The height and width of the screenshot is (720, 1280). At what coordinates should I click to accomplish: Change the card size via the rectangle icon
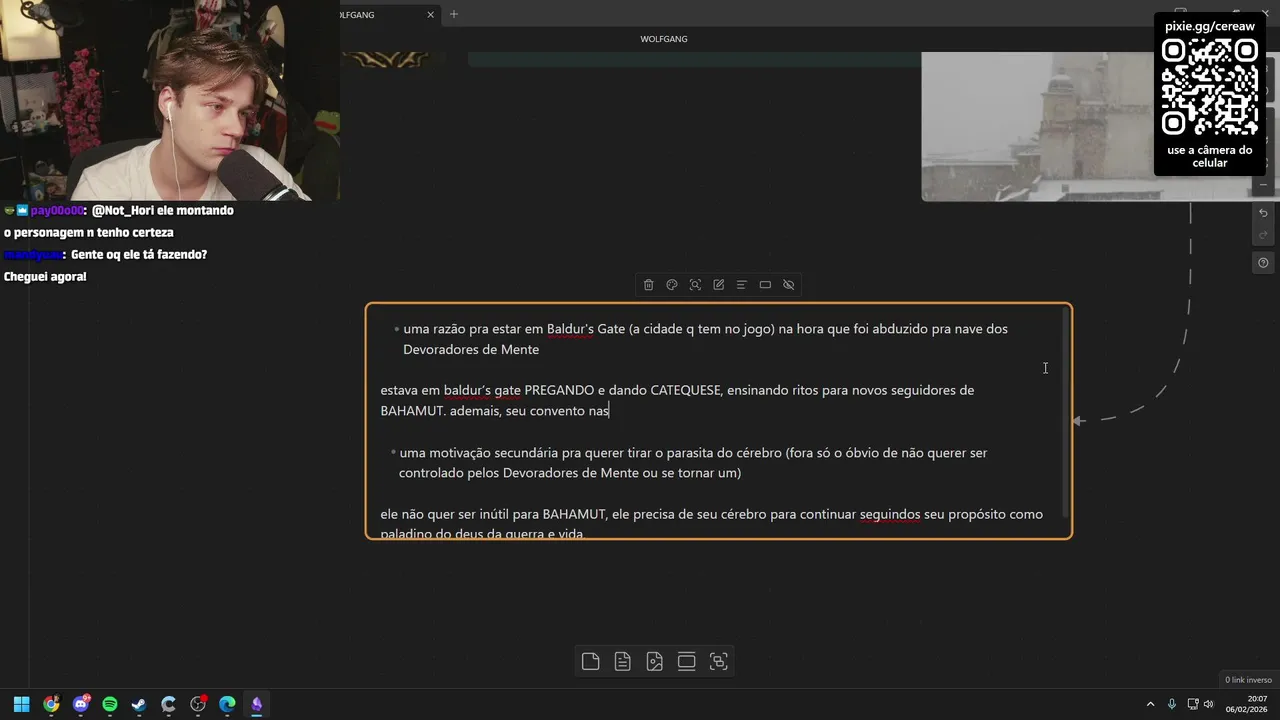765,285
